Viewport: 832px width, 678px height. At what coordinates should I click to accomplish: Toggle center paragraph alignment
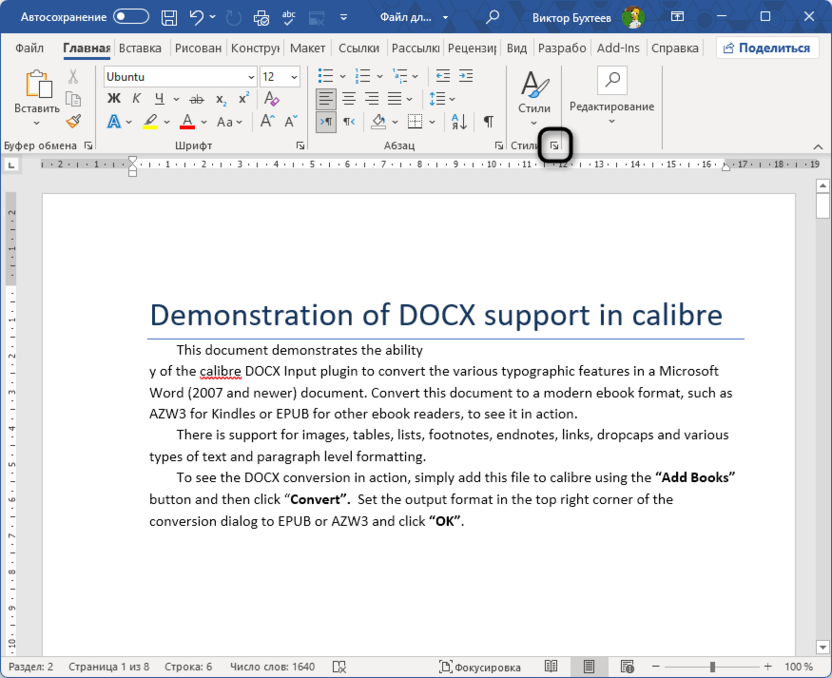click(347, 97)
